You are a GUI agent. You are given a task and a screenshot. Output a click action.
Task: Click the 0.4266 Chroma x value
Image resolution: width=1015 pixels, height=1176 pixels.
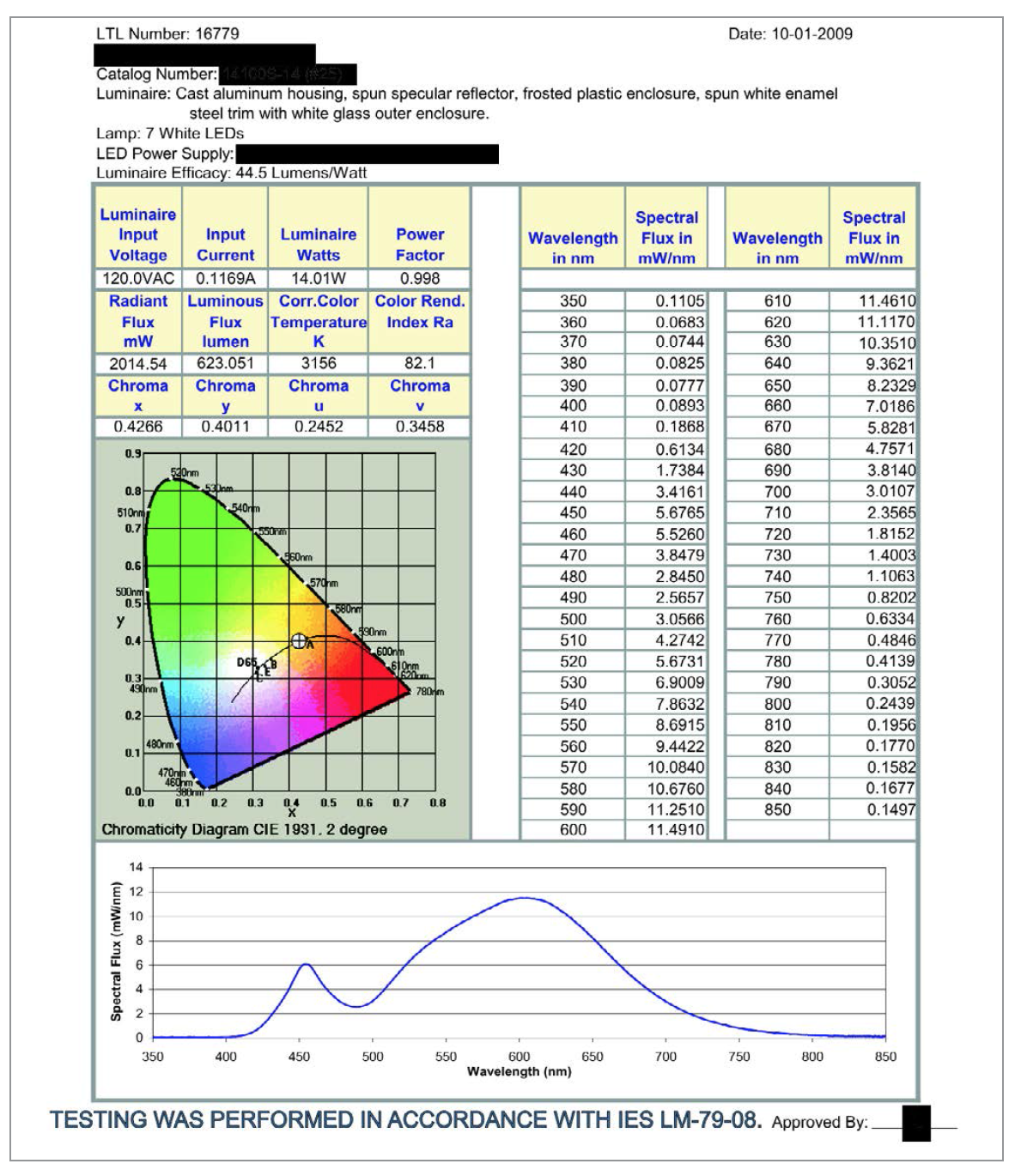[138, 427]
